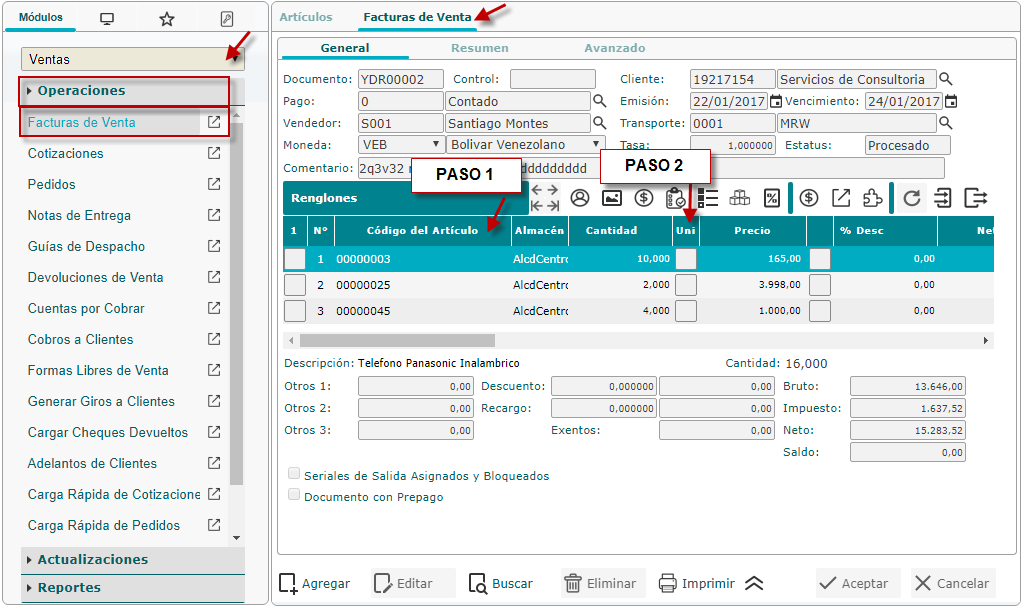Expand the Reportes section
Viewport: 1024px width, 607px height.
coord(69,588)
